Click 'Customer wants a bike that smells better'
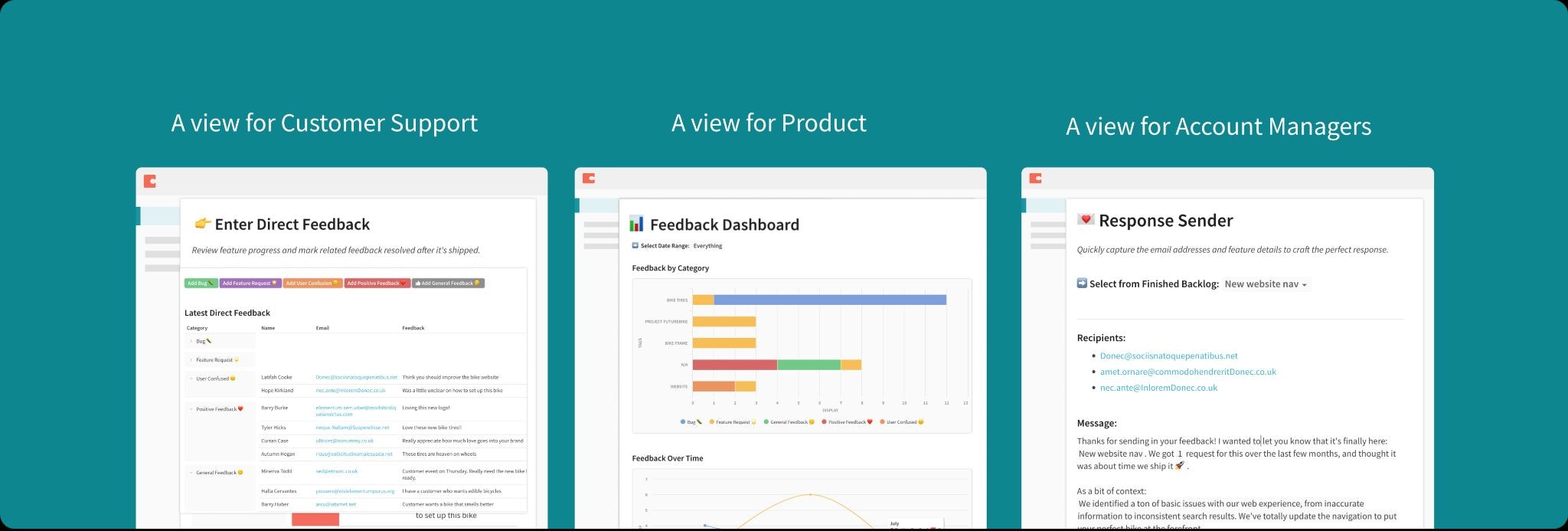 click(448, 504)
